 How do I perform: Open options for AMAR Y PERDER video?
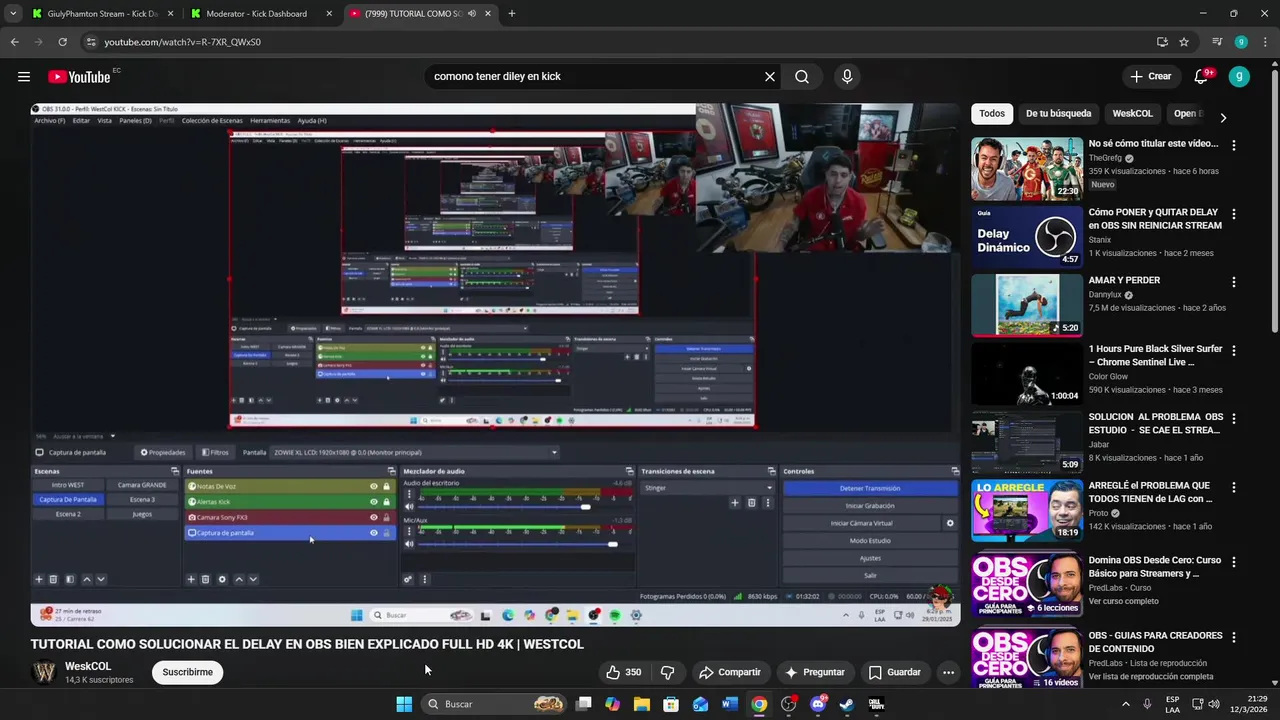pyautogui.click(x=1233, y=282)
